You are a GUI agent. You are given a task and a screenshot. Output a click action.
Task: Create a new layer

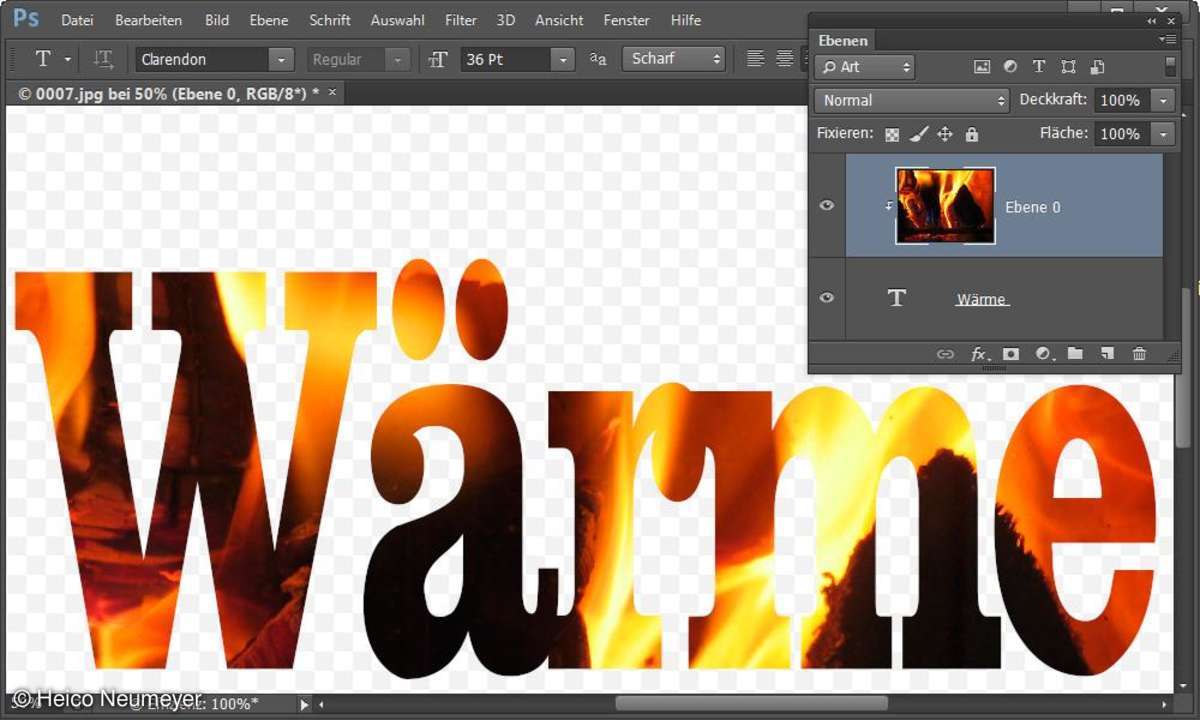pyautogui.click(x=1107, y=354)
